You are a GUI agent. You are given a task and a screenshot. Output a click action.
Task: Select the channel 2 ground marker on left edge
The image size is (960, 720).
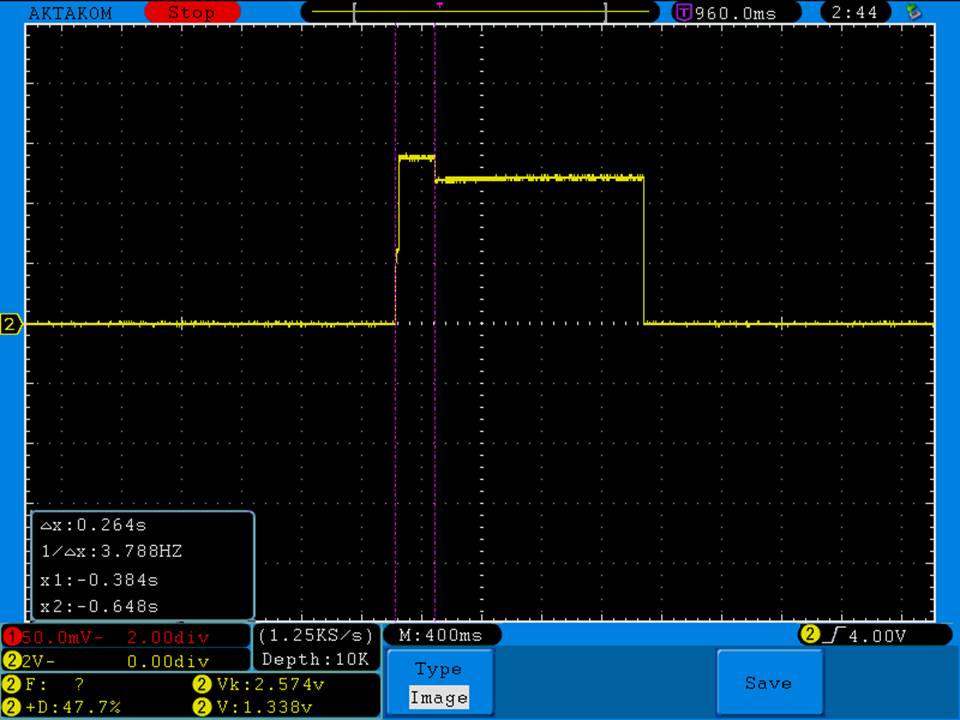click(11, 324)
